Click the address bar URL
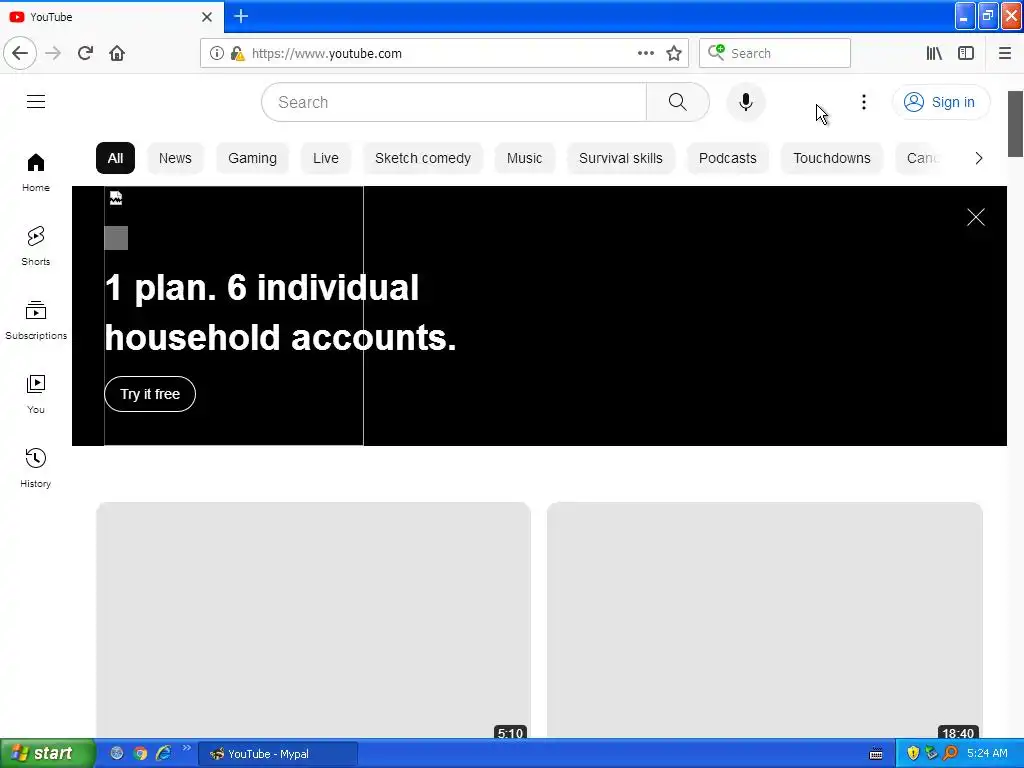 [x=327, y=54]
